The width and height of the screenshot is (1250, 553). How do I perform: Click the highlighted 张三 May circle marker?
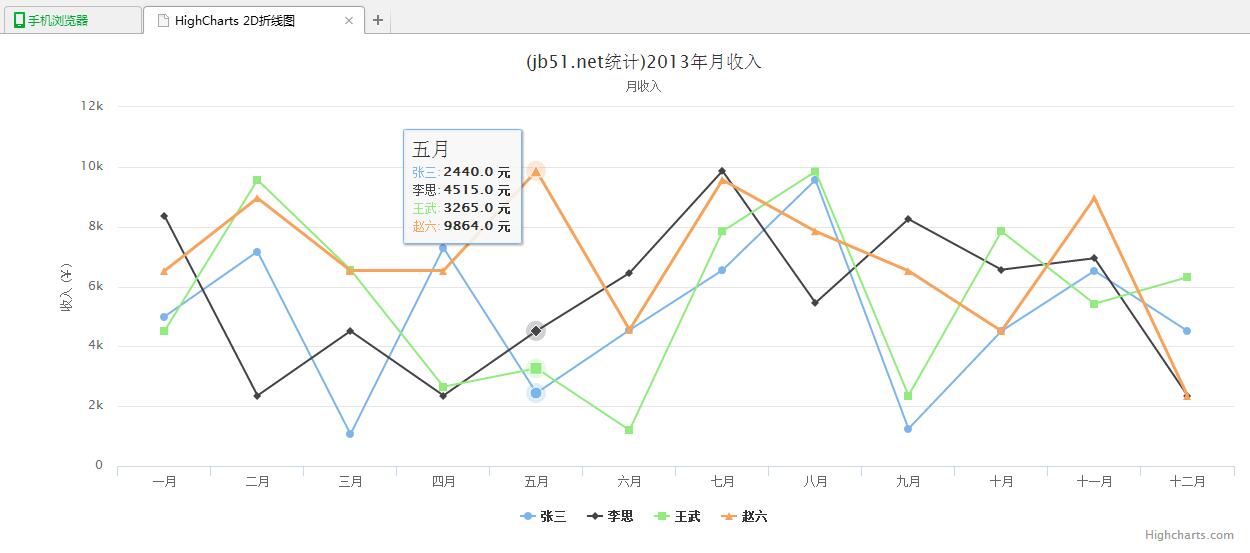[x=536, y=393]
